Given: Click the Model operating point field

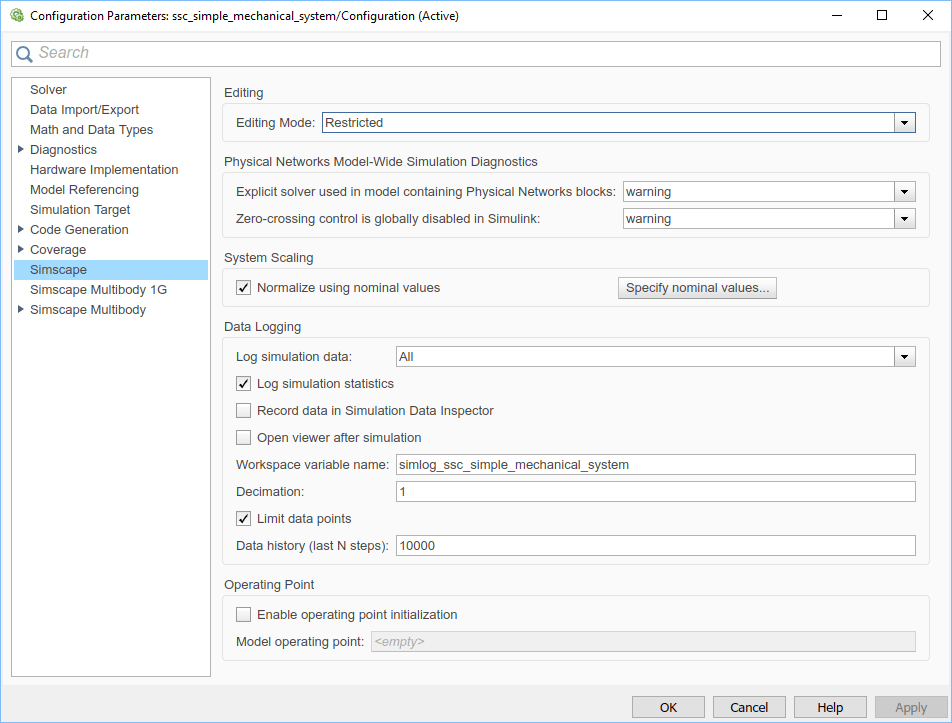Looking at the screenshot, I should pyautogui.click(x=643, y=642).
